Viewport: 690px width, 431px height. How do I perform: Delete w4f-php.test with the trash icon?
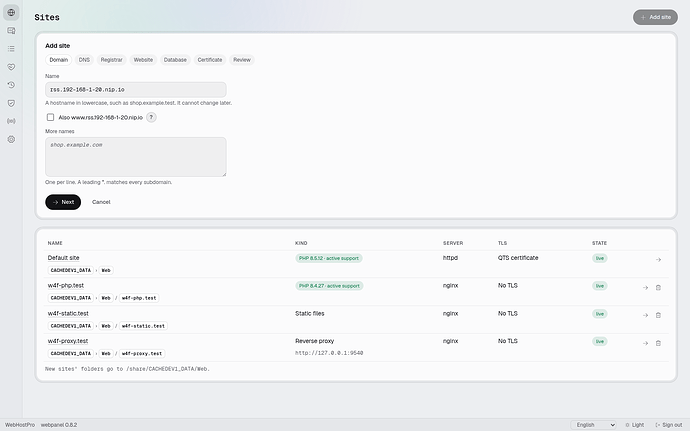pos(658,287)
